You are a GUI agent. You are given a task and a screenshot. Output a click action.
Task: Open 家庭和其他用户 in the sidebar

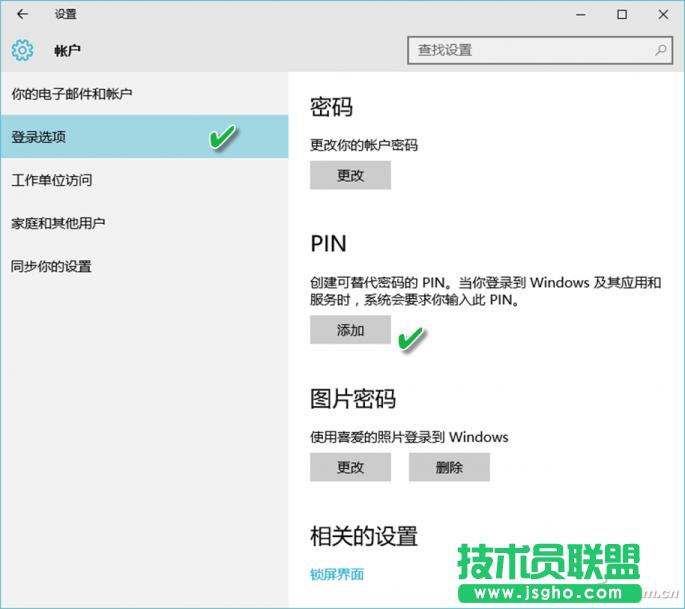click(58, 223)
